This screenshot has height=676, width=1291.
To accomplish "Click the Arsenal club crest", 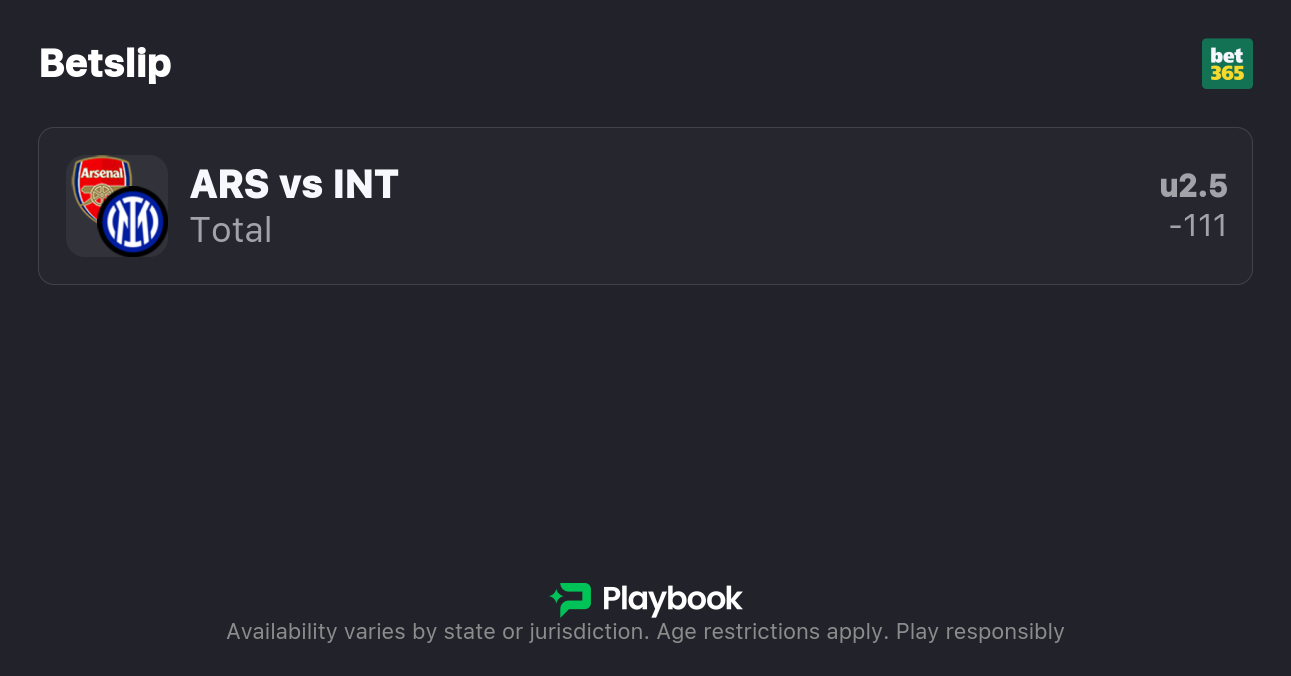I will pyautogui.click(x=102, y=182).
